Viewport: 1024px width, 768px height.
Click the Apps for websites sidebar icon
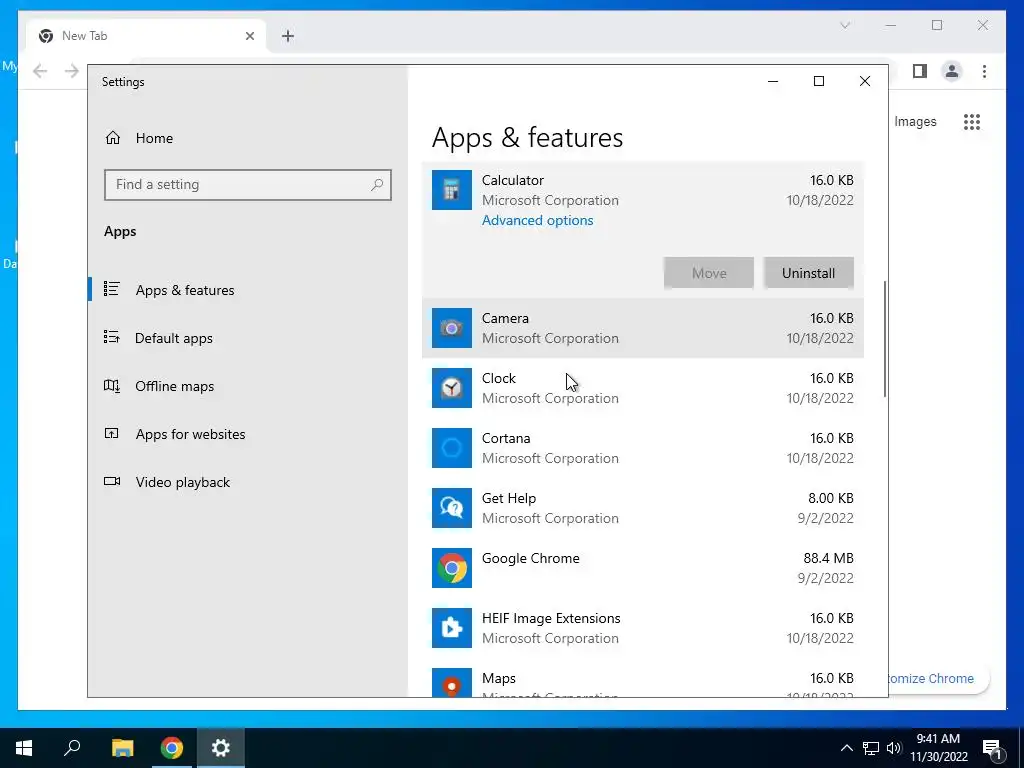(x=112, y=434)
